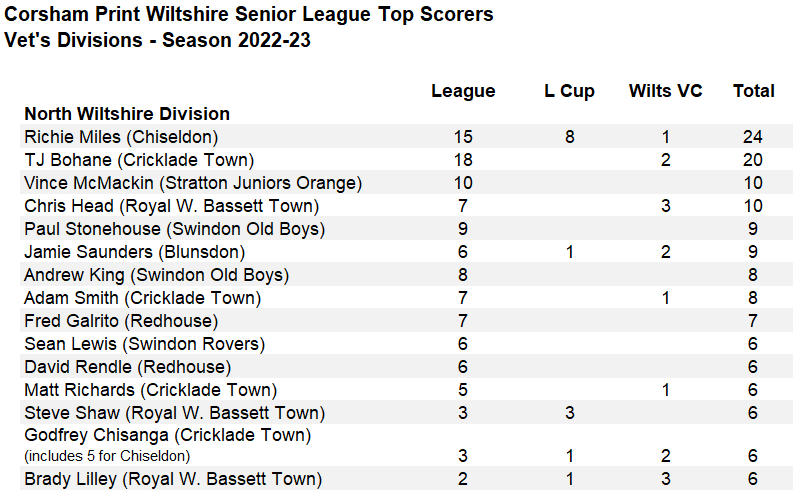The width and height of the screenshot is (793, 490).
Task: Select Andrew King (Swindon Old Boys)
Action: pyautogui.click(x=156, y=275)
